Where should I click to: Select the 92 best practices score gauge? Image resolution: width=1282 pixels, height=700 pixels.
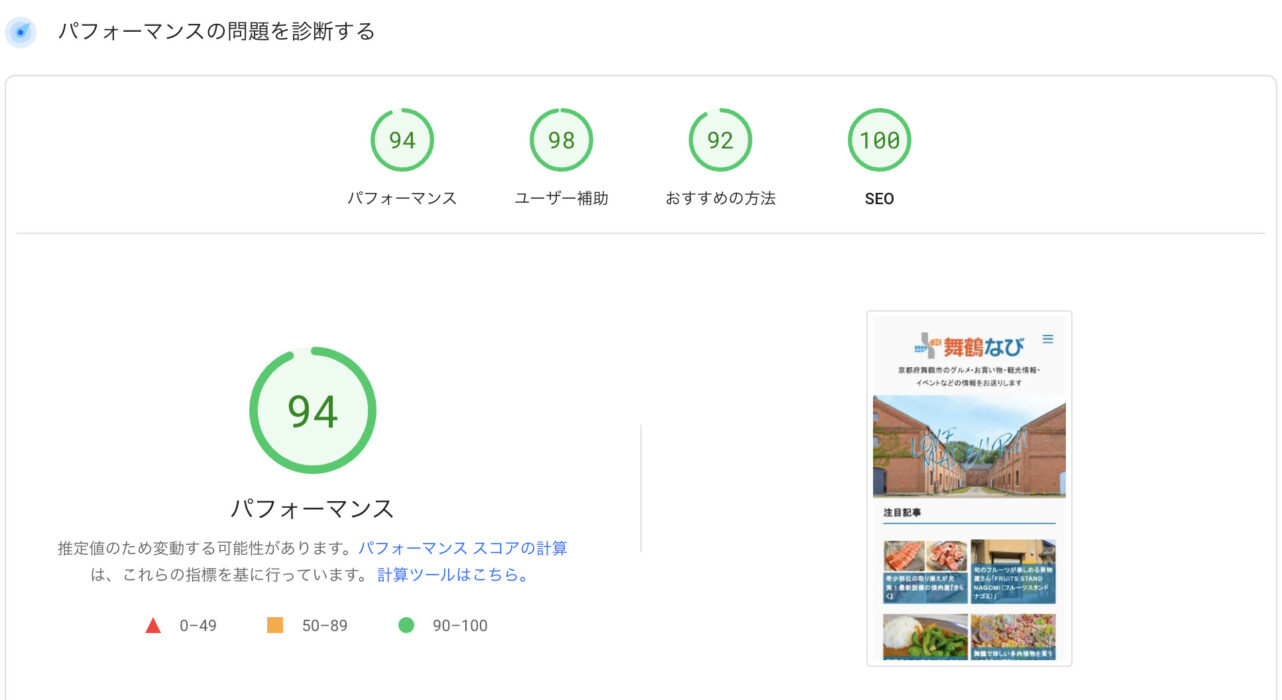(720, 140)
